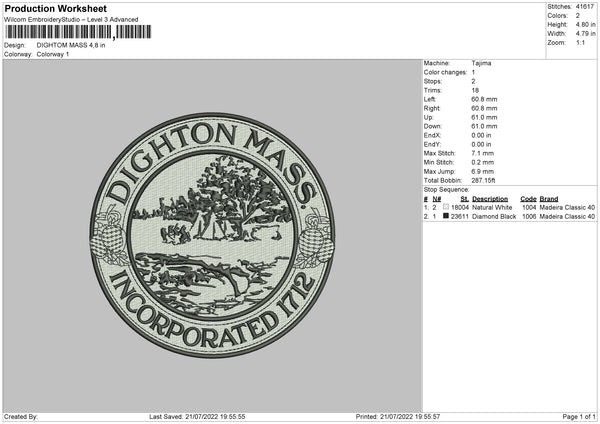Image resolution: width=600 pixels, height=424 pixels.
Task: Click the 'Created By:' footer label
Action: point(21,417)
